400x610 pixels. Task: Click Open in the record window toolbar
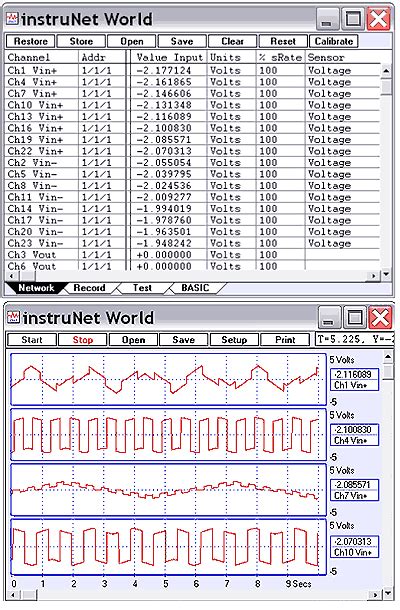point(133,340)
